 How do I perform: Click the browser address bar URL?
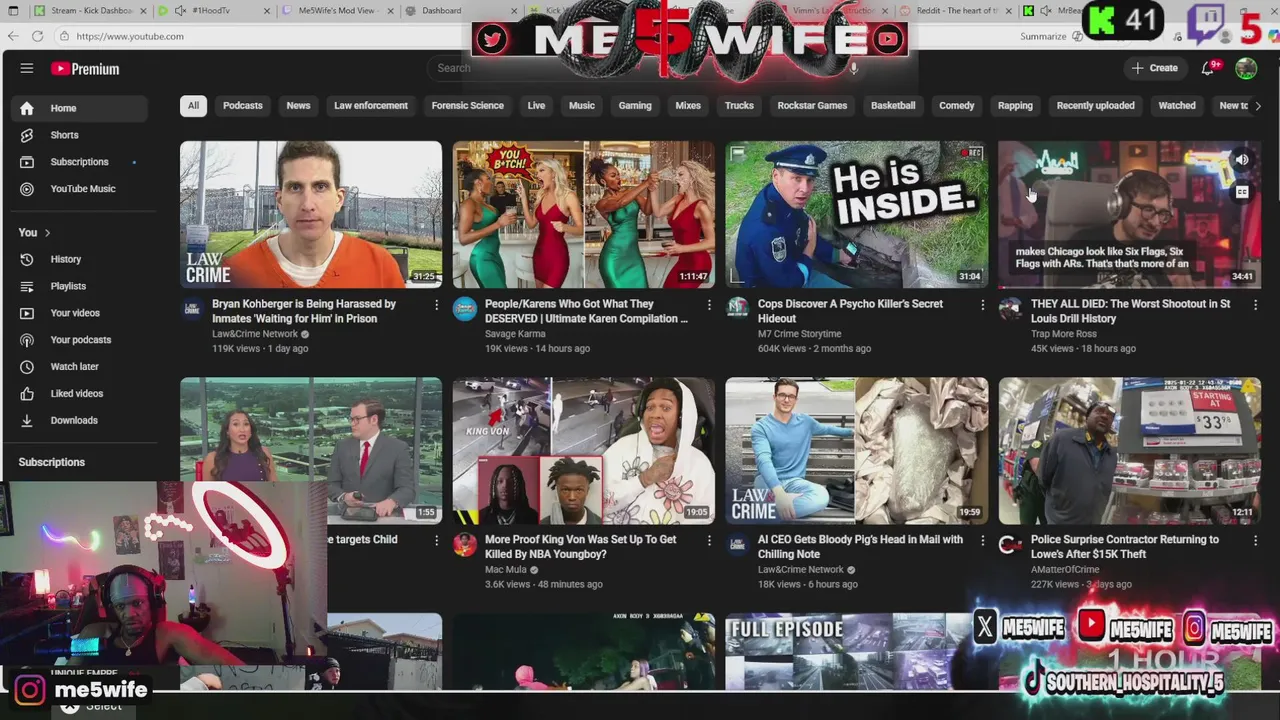(x=130, y=36)
